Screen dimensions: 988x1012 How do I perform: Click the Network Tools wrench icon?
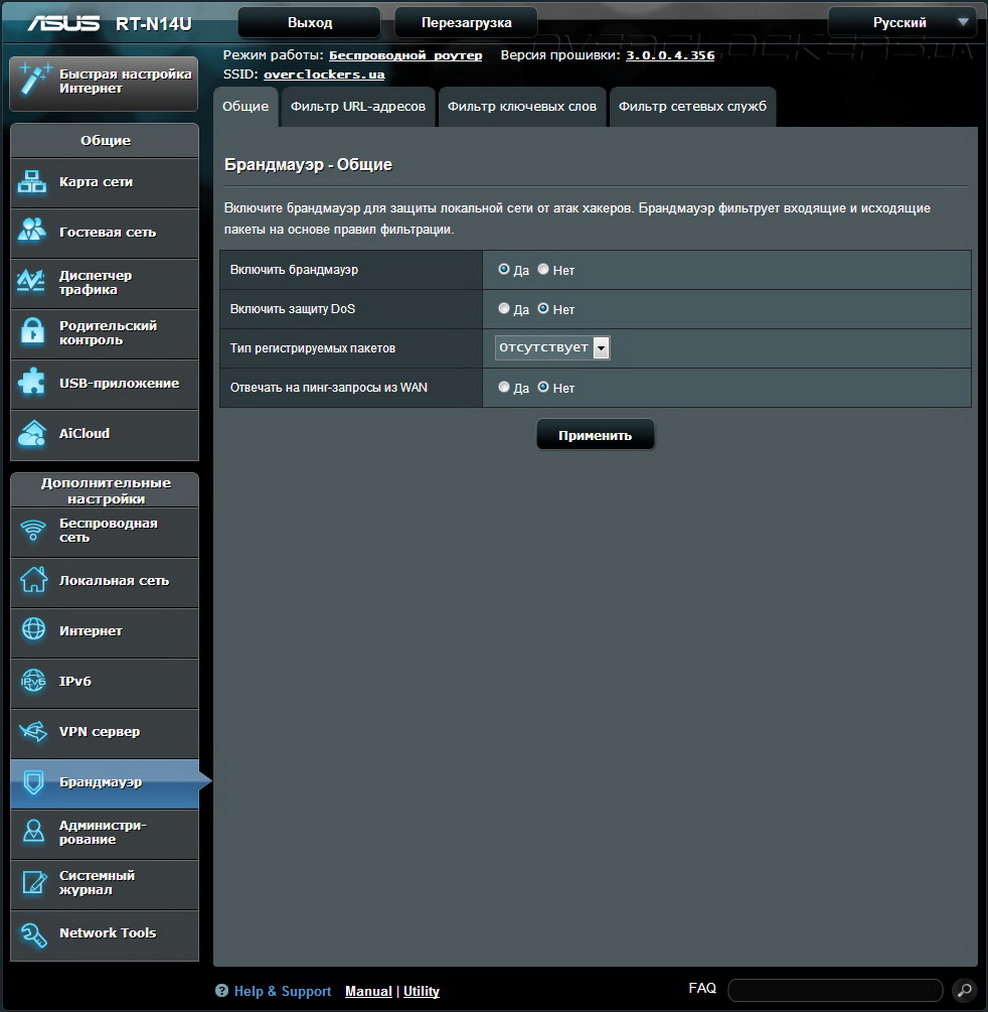point(33,933)
